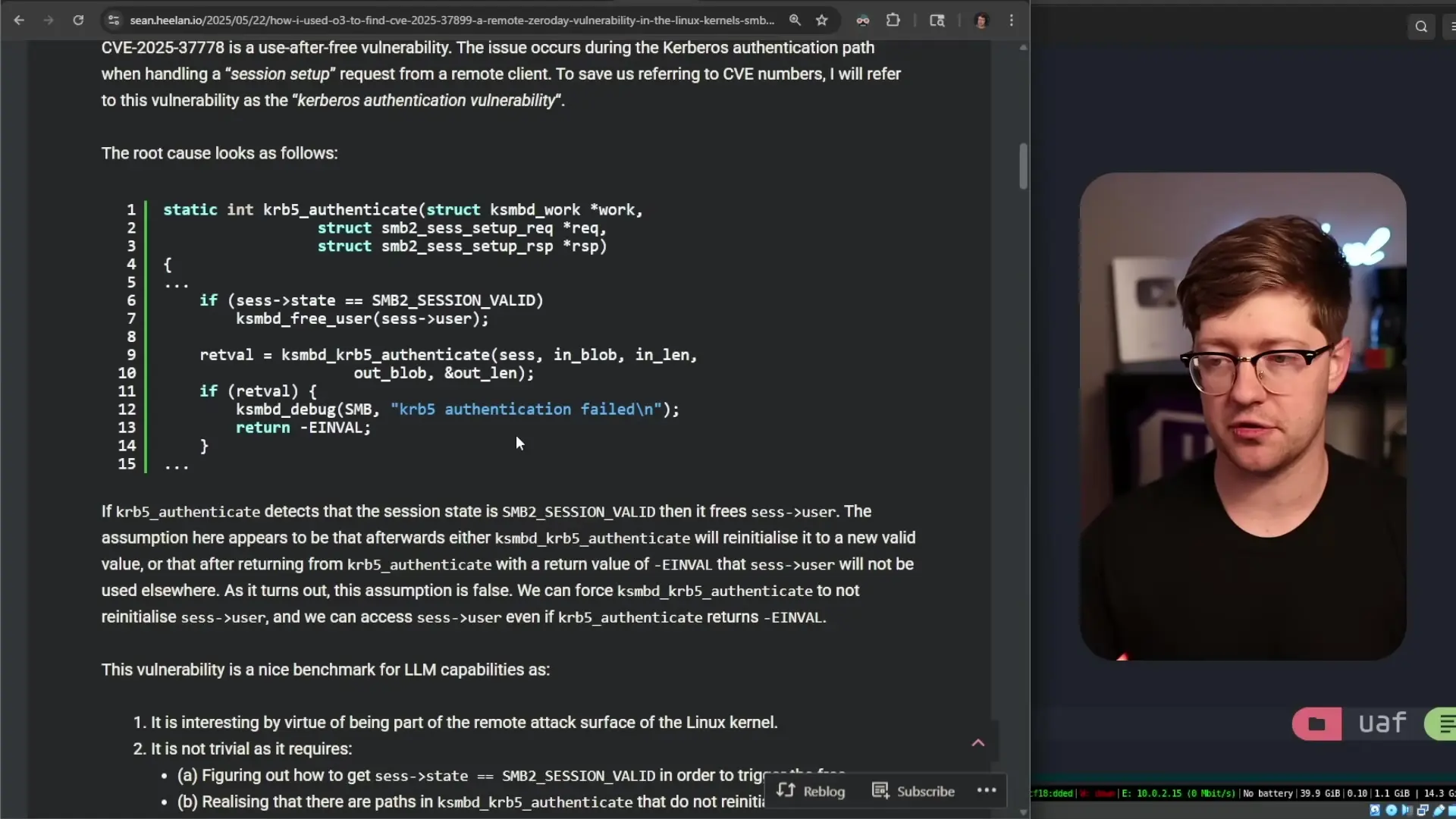Click the Reblog button
The height and width of the screenshot is (819, 1456).
pyautogui.click(x=811, y=791)
